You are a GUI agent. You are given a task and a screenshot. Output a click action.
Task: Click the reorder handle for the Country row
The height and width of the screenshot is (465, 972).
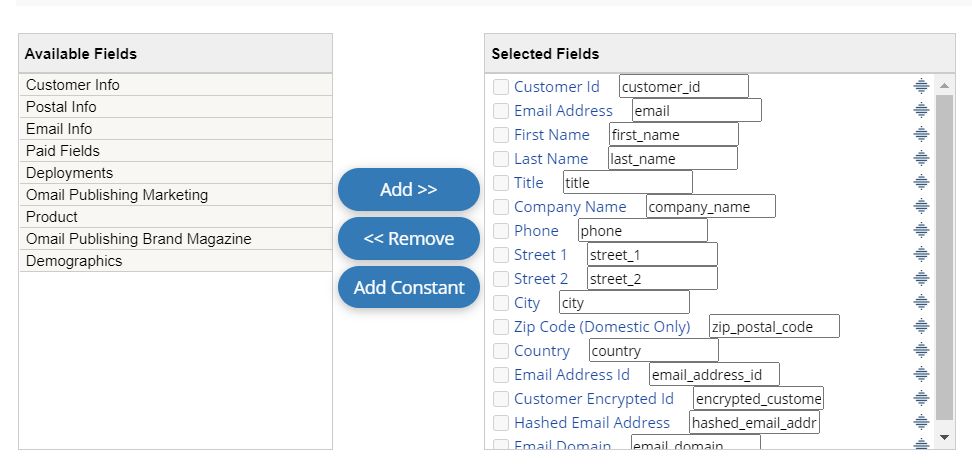(921, 350)
